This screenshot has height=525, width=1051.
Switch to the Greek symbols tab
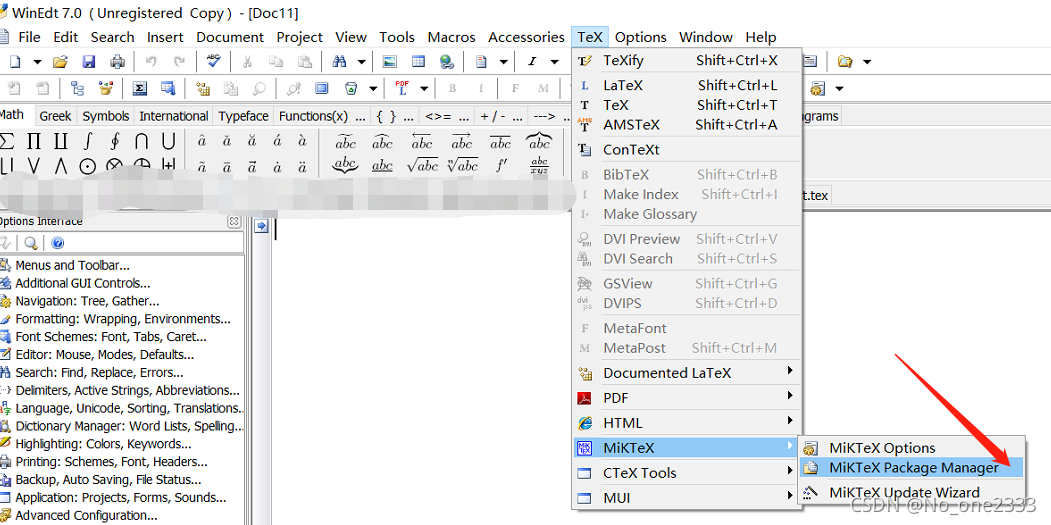(x=55, y=116)
